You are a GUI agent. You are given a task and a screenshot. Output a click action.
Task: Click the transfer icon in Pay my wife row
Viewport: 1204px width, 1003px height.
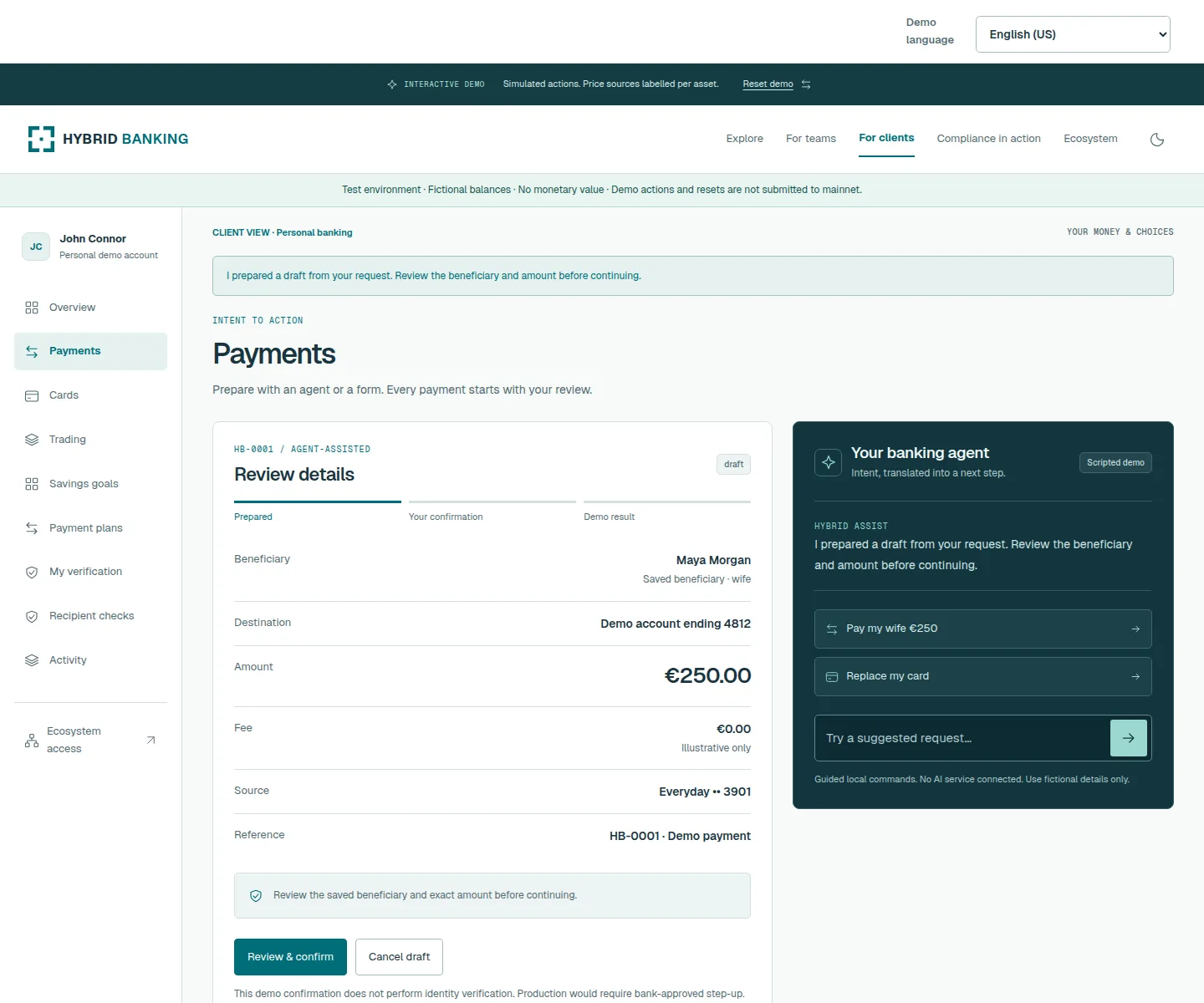tap(832, 629)
